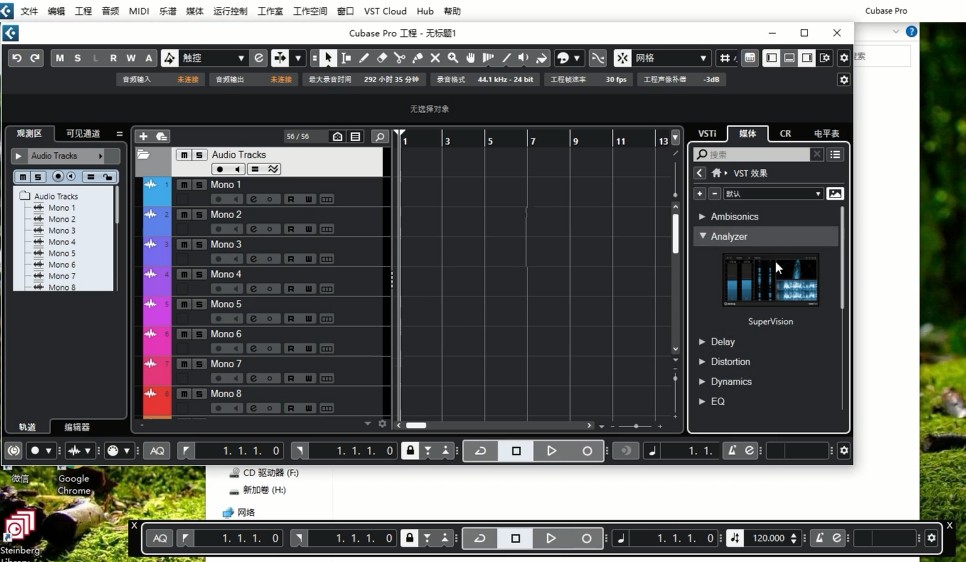The height and width of the screenshot is (562, 966).
Task: Open the MIDI menu
Action: [x=139, y=11]
